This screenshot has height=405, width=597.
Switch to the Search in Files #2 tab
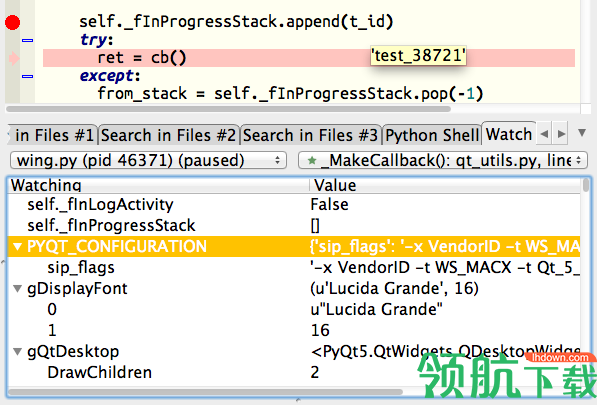point(169,135)
